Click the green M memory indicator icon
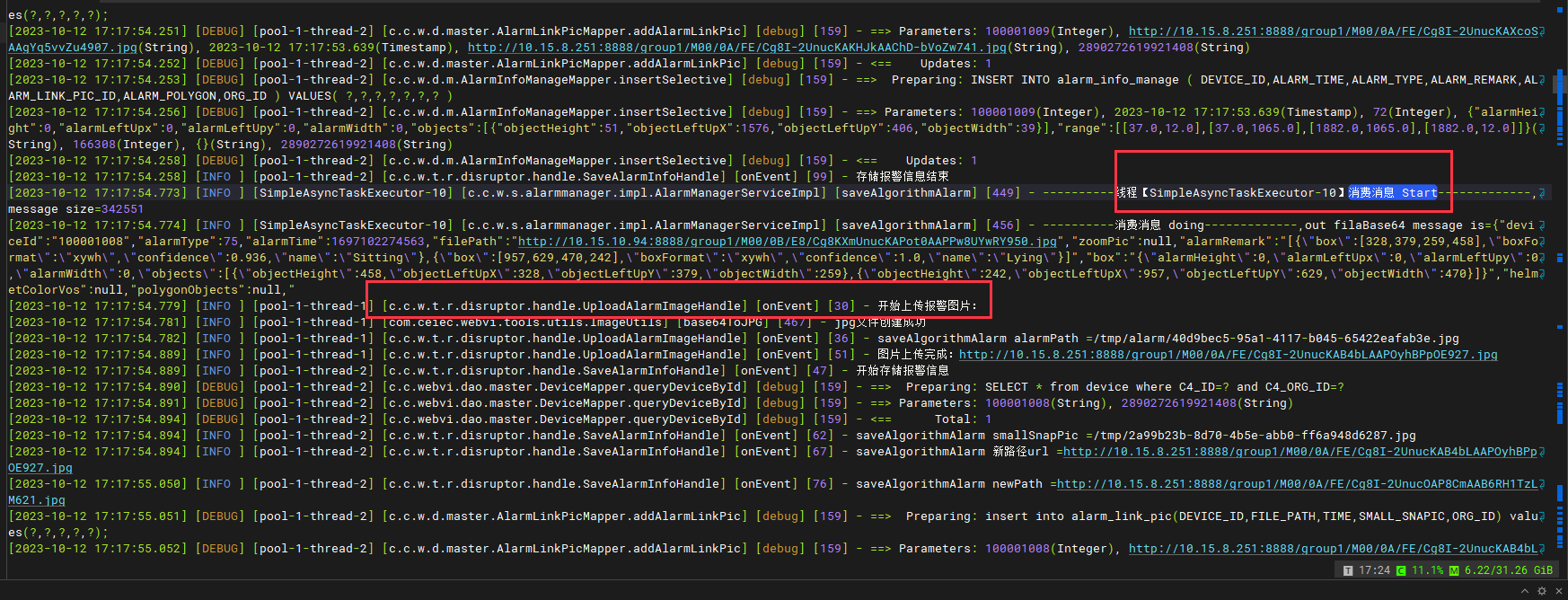The image size is (1568, 600). [1454, 570]
